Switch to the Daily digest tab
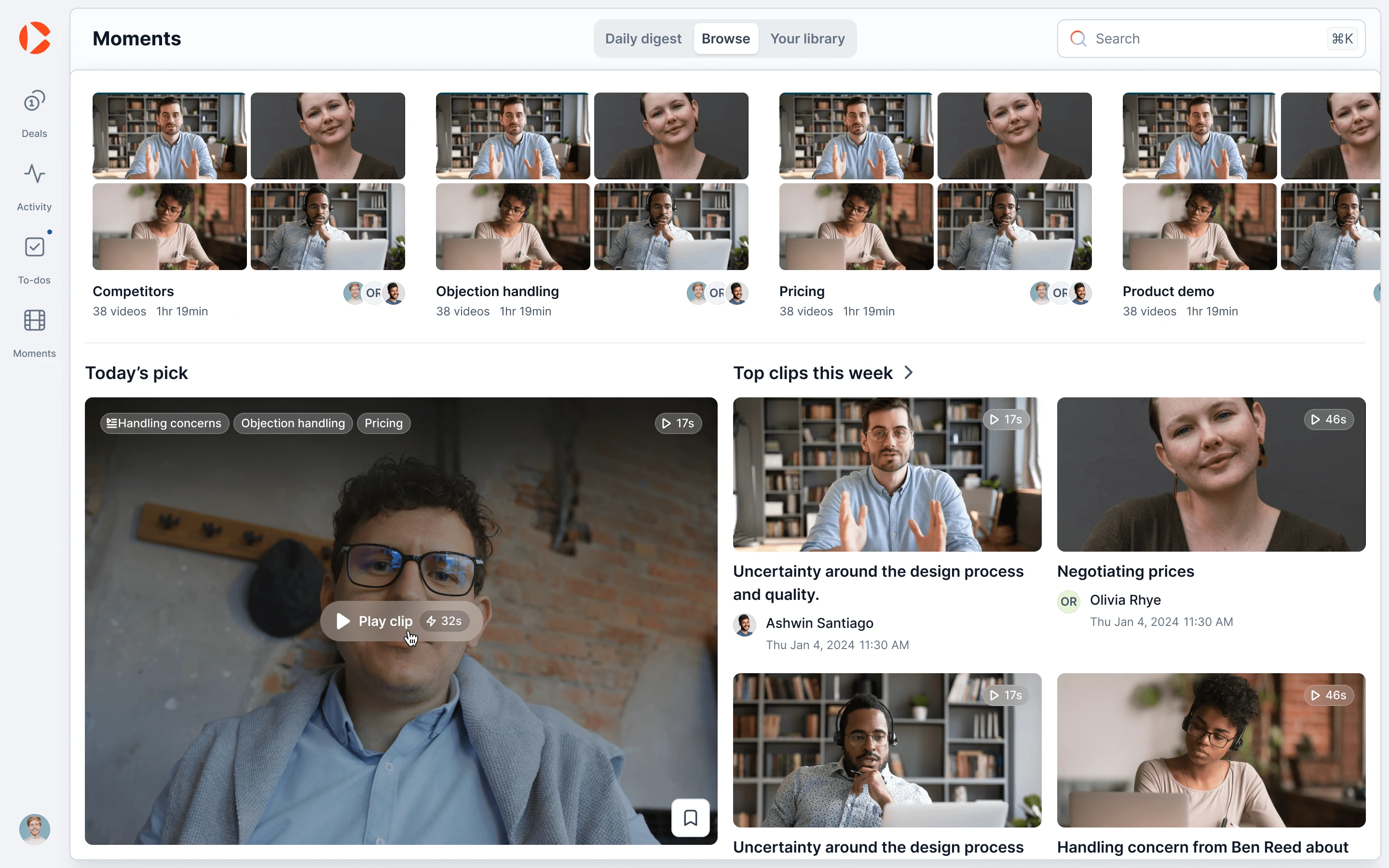This screenshot has height=868, width=1389. pos(643,39)
